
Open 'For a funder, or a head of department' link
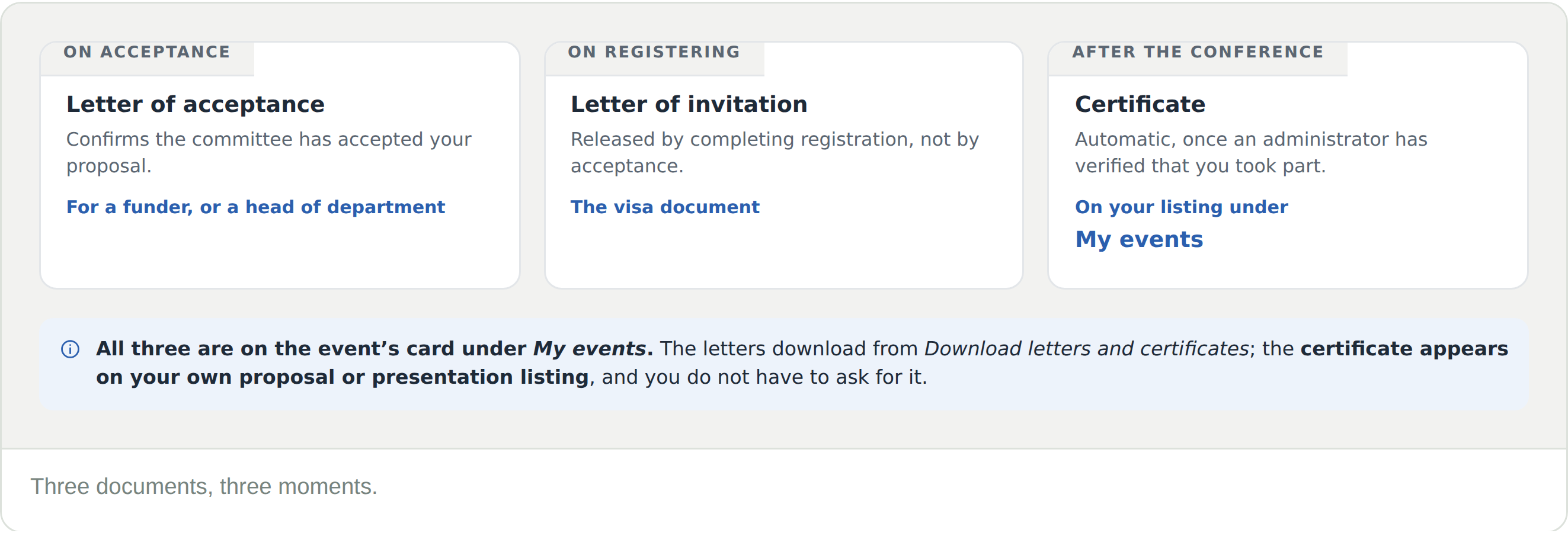(255, 207)
